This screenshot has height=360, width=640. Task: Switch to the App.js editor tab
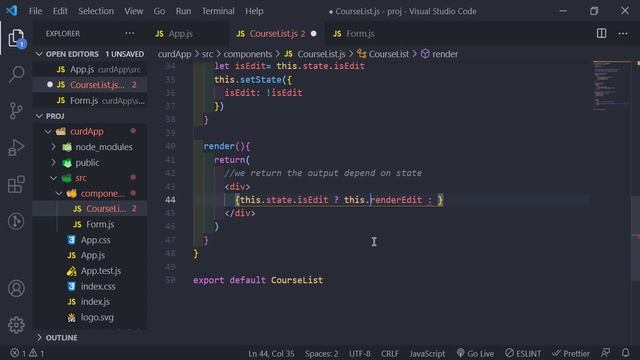tap(188, 34)
